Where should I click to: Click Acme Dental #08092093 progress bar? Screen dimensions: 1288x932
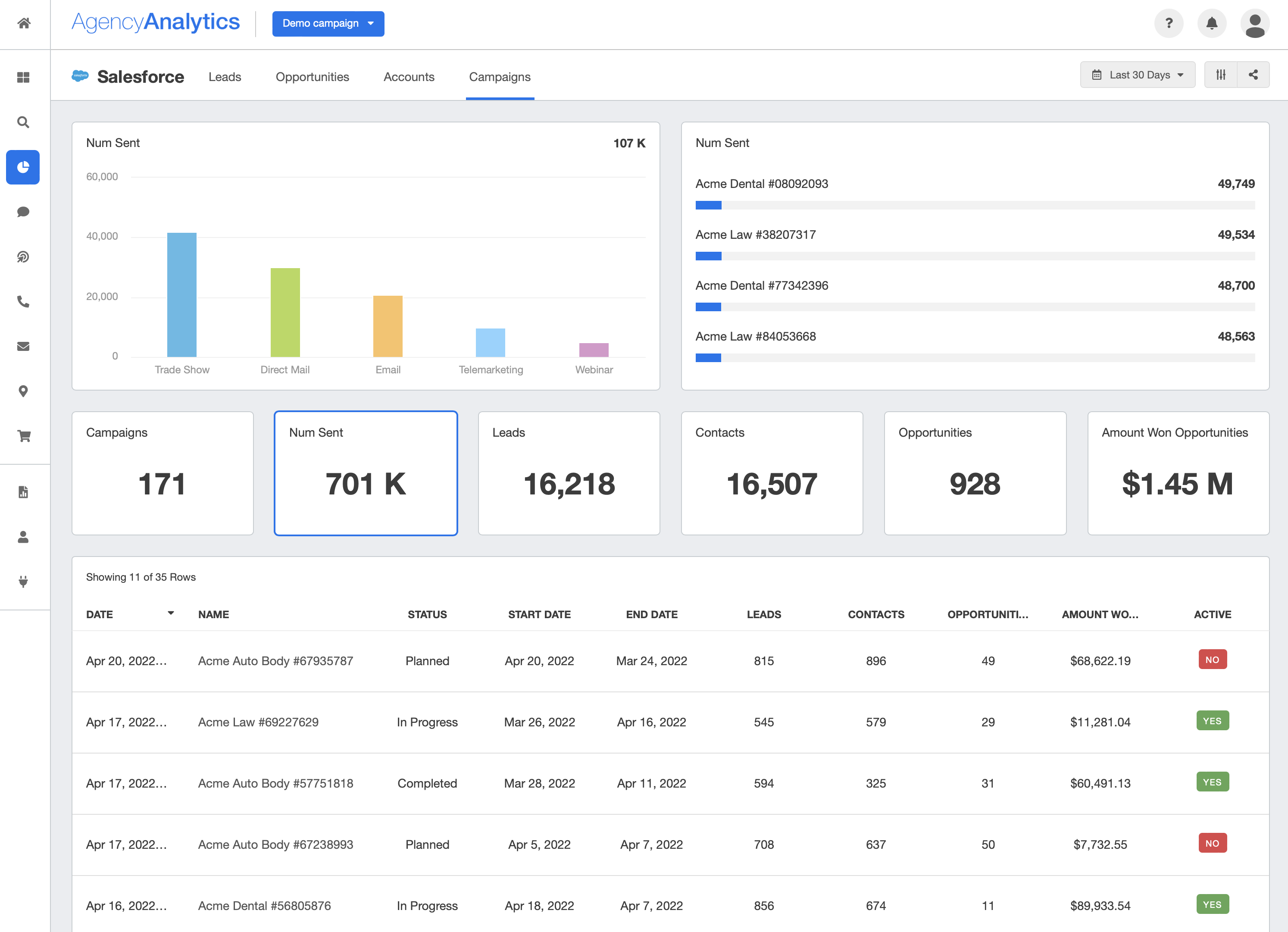(x=975, y=205)
